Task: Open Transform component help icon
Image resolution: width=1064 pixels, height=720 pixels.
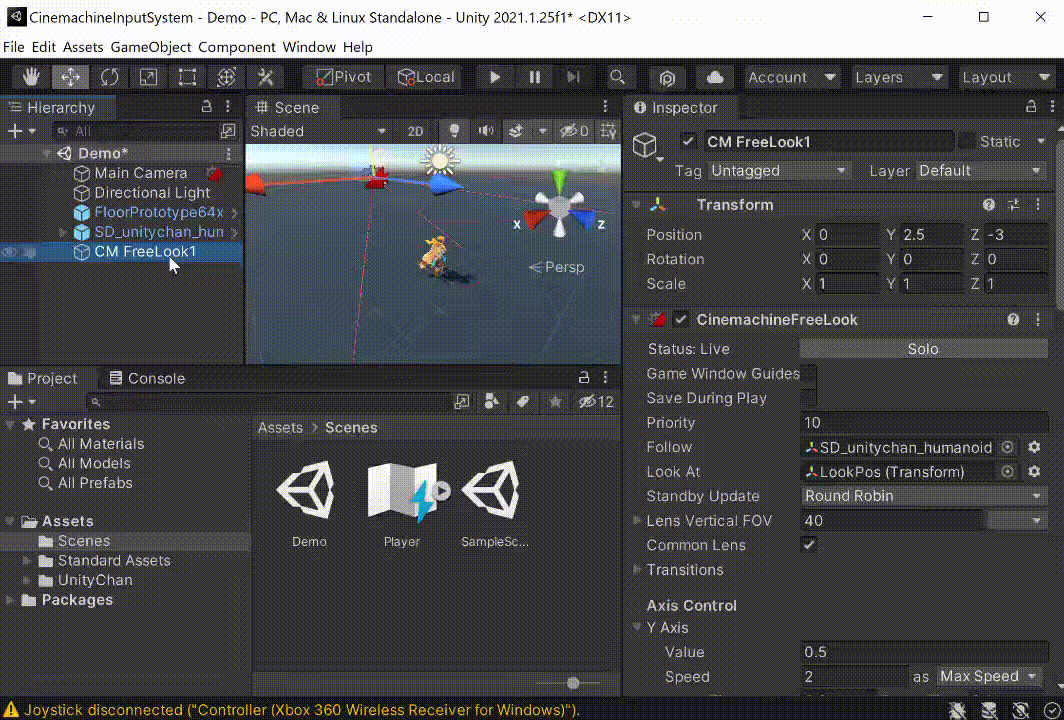Action: pyautogui.click(x=989, y=204)
